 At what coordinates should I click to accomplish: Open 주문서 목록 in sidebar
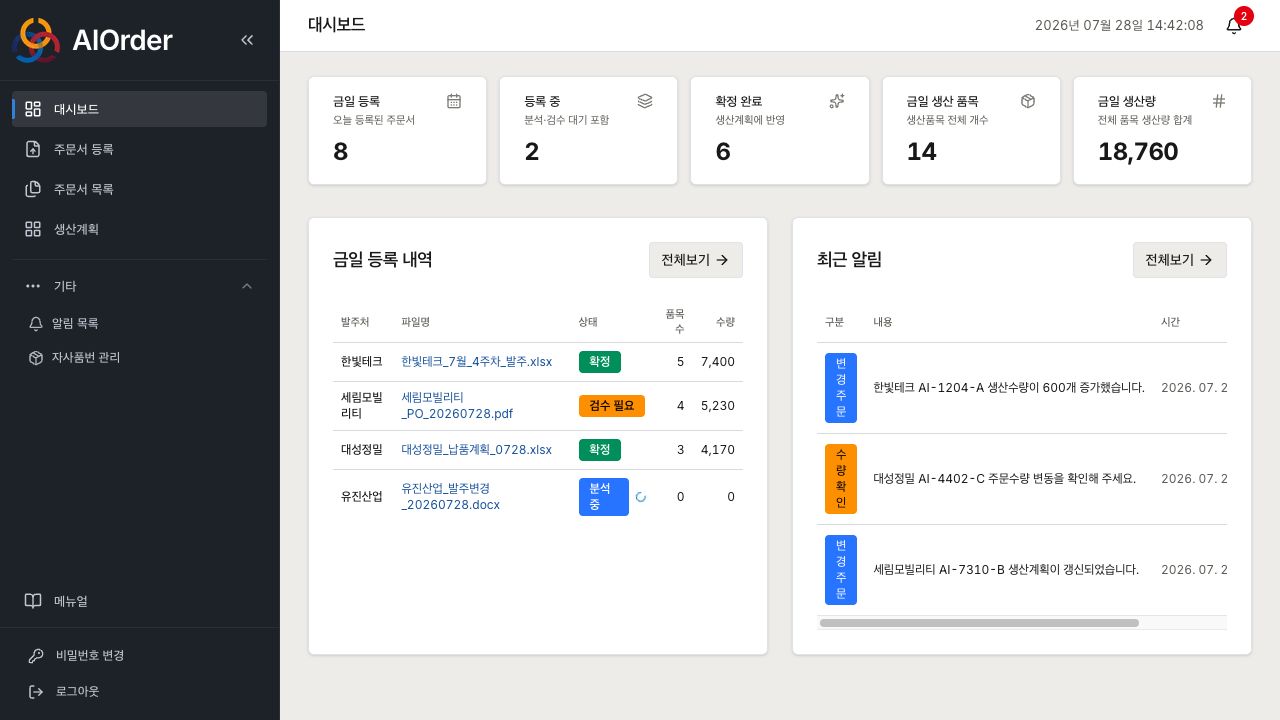pyautogui.click(x=139, y=189)
